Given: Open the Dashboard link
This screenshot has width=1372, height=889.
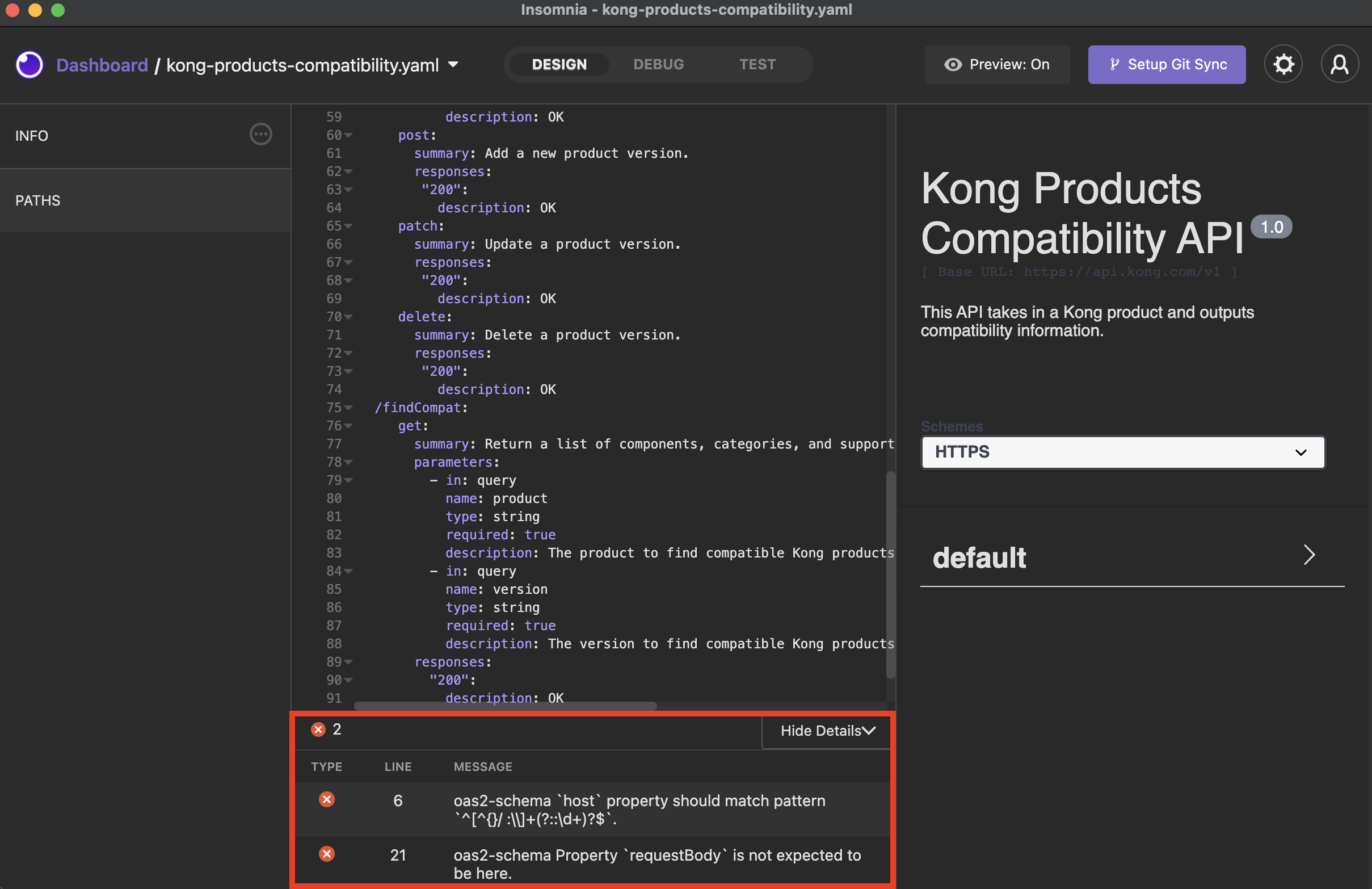Looking at the screenshot, I should (x=102, y=65).
